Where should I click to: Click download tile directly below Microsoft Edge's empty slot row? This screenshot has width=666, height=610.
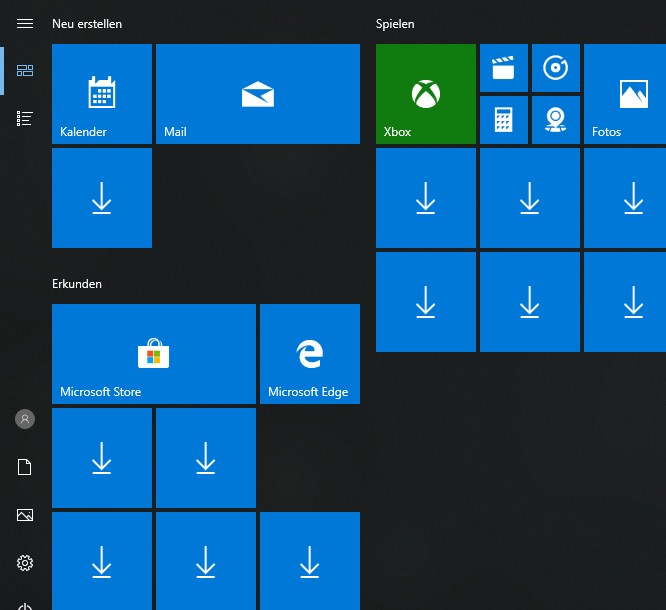pyautogui.click(x=310, y=561)
